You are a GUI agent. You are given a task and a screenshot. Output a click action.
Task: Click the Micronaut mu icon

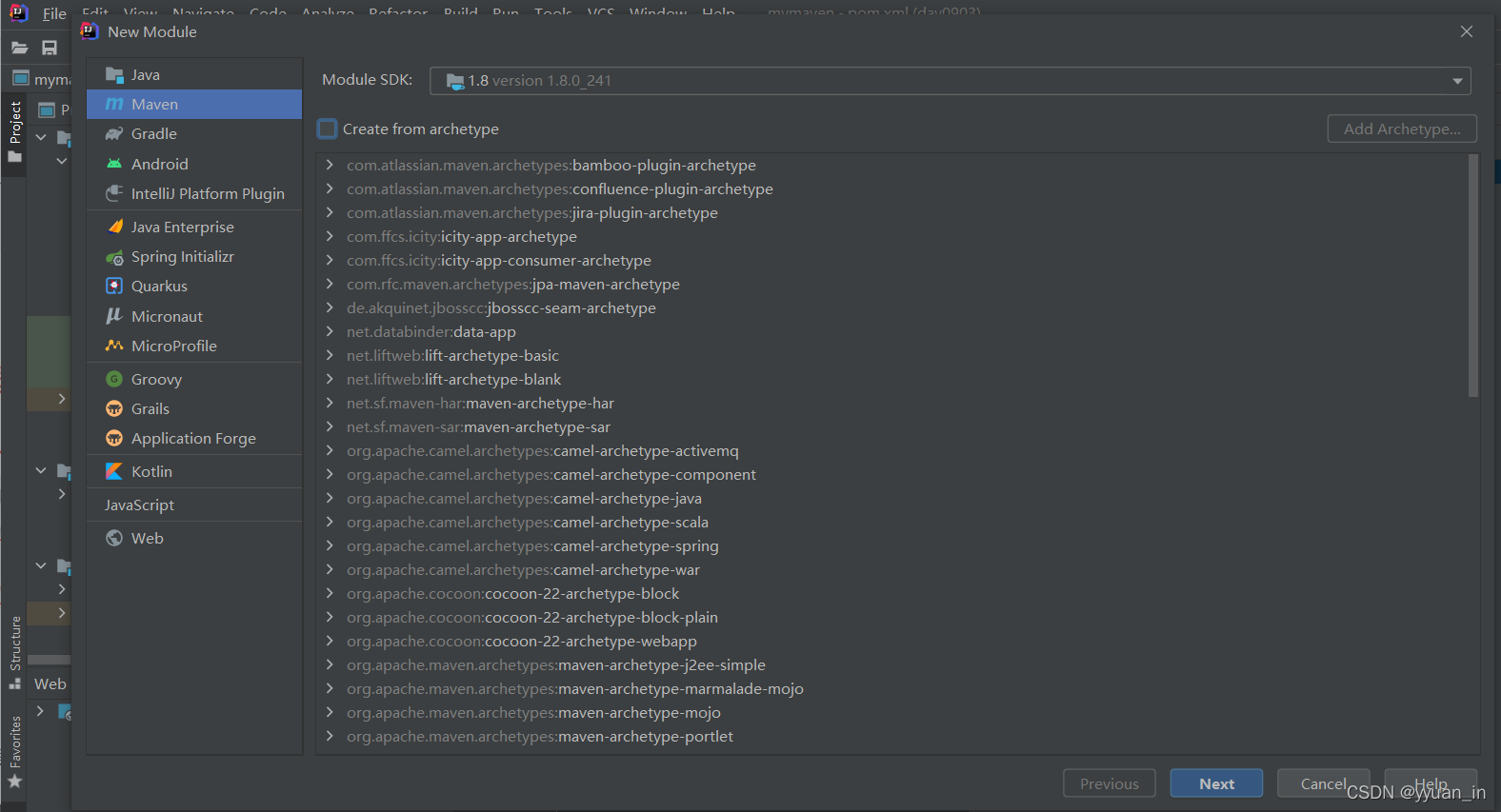coord(114,316)
